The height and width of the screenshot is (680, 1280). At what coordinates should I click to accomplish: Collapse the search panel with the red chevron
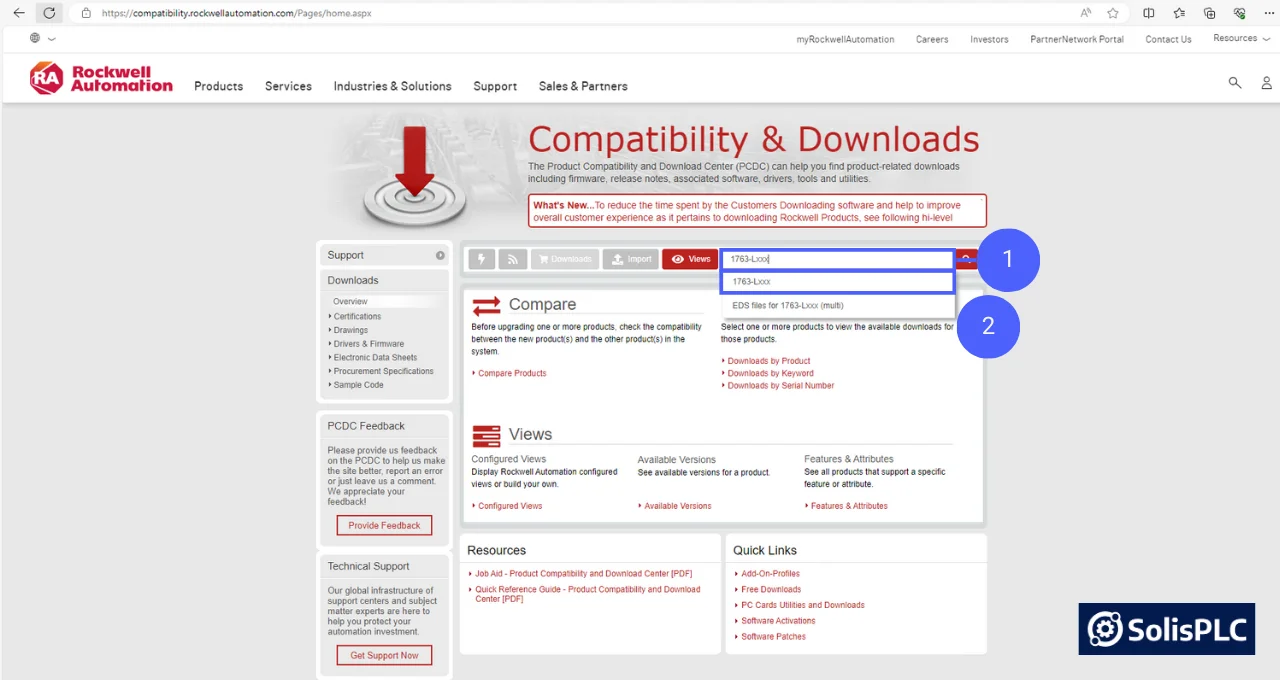coord(965,258)
